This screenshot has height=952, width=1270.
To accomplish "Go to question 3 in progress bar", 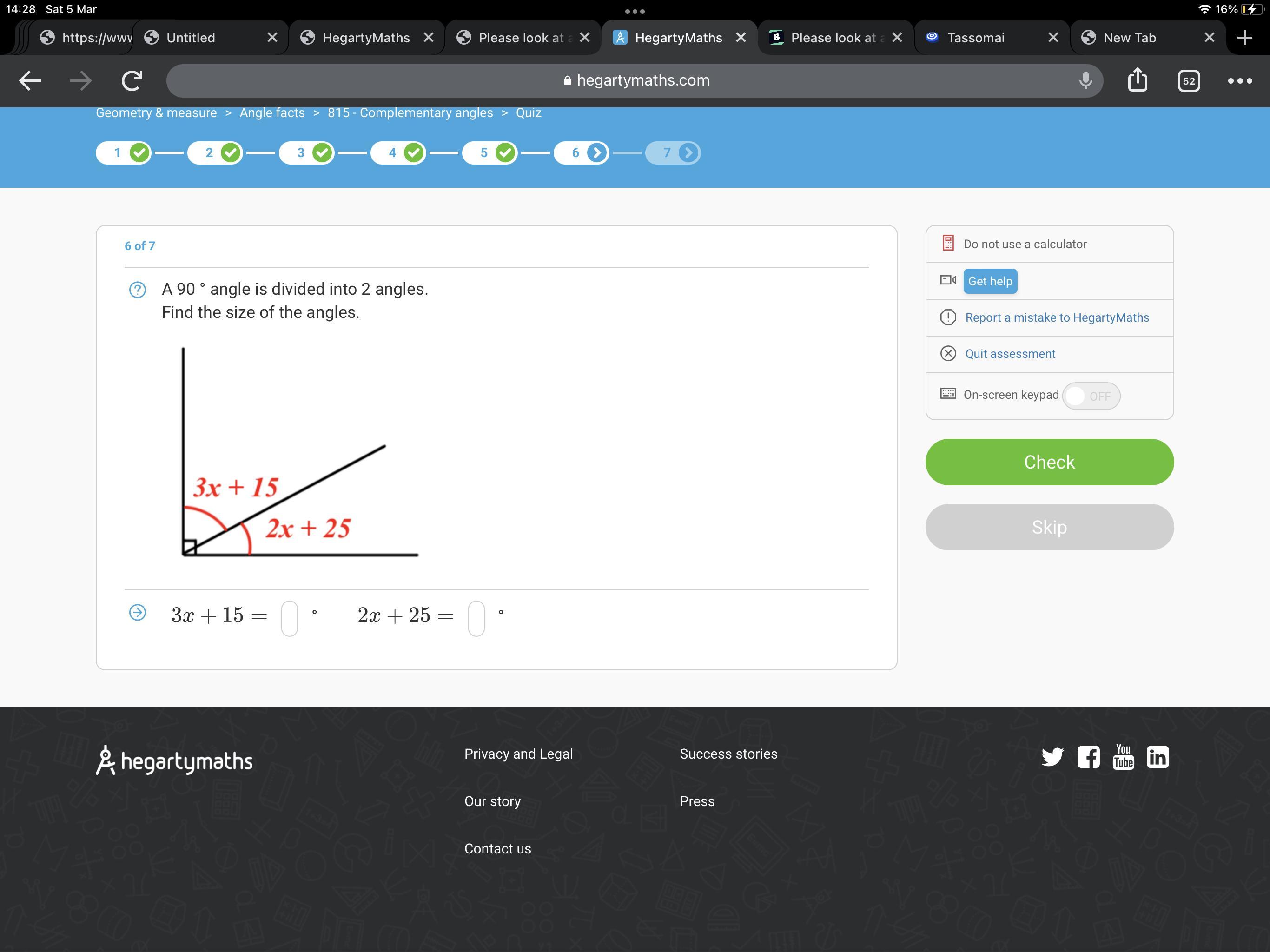I will point(306,153).
